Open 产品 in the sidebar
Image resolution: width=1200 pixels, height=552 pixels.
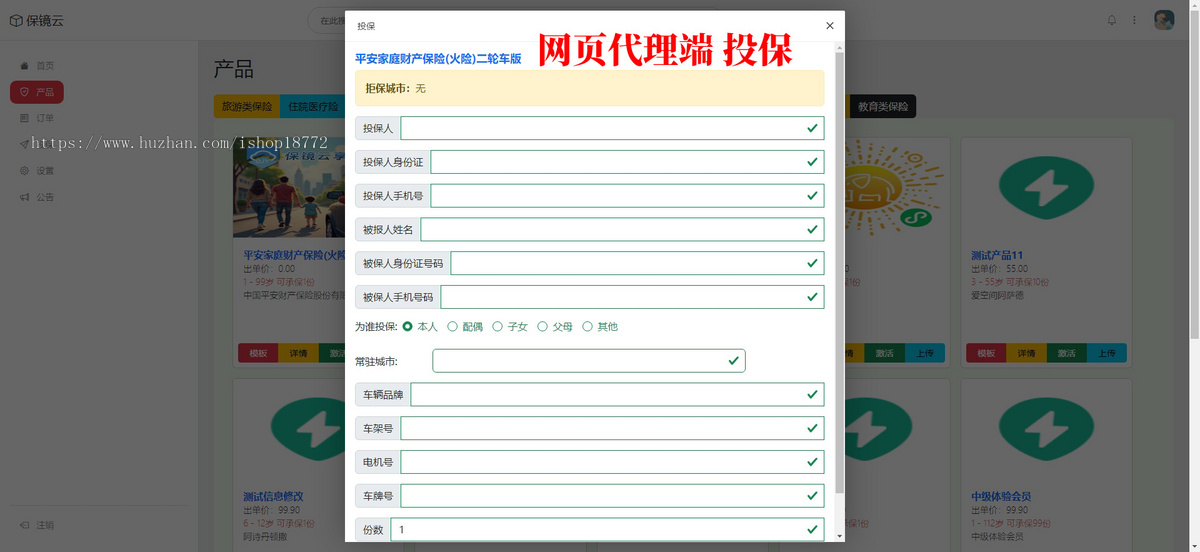tap(37, 92)
